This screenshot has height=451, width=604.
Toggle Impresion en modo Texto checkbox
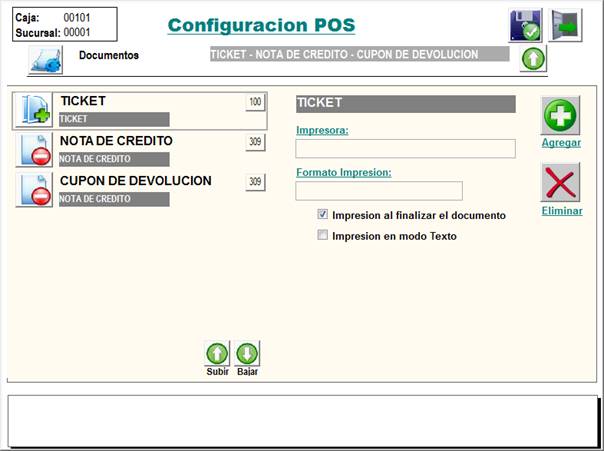coord(322,235)
